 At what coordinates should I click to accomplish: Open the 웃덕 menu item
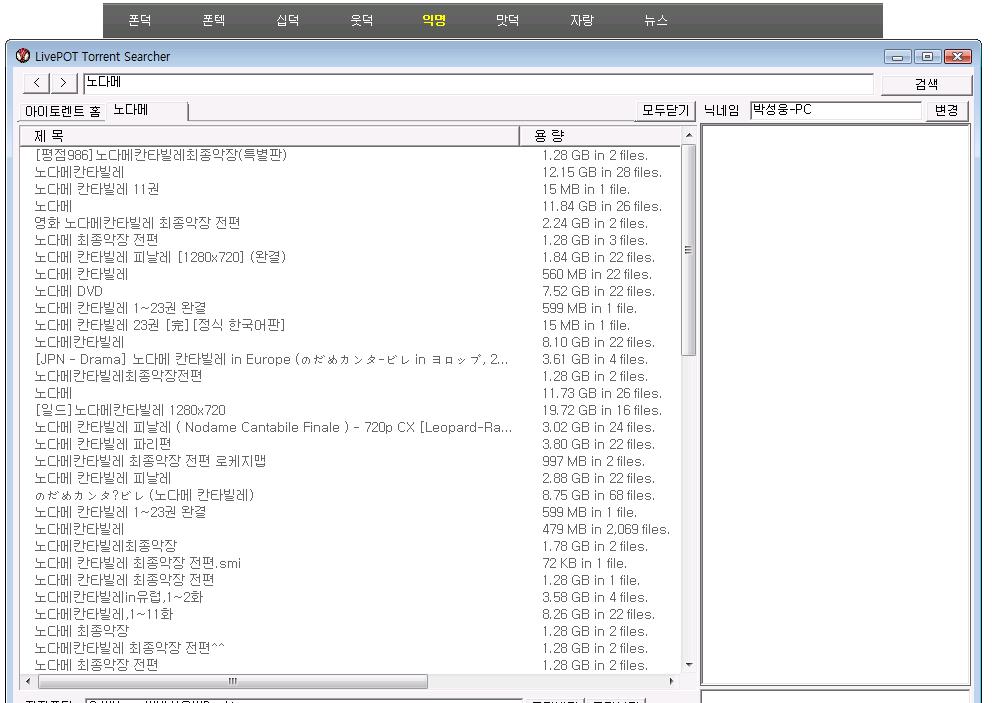point(361,20)
